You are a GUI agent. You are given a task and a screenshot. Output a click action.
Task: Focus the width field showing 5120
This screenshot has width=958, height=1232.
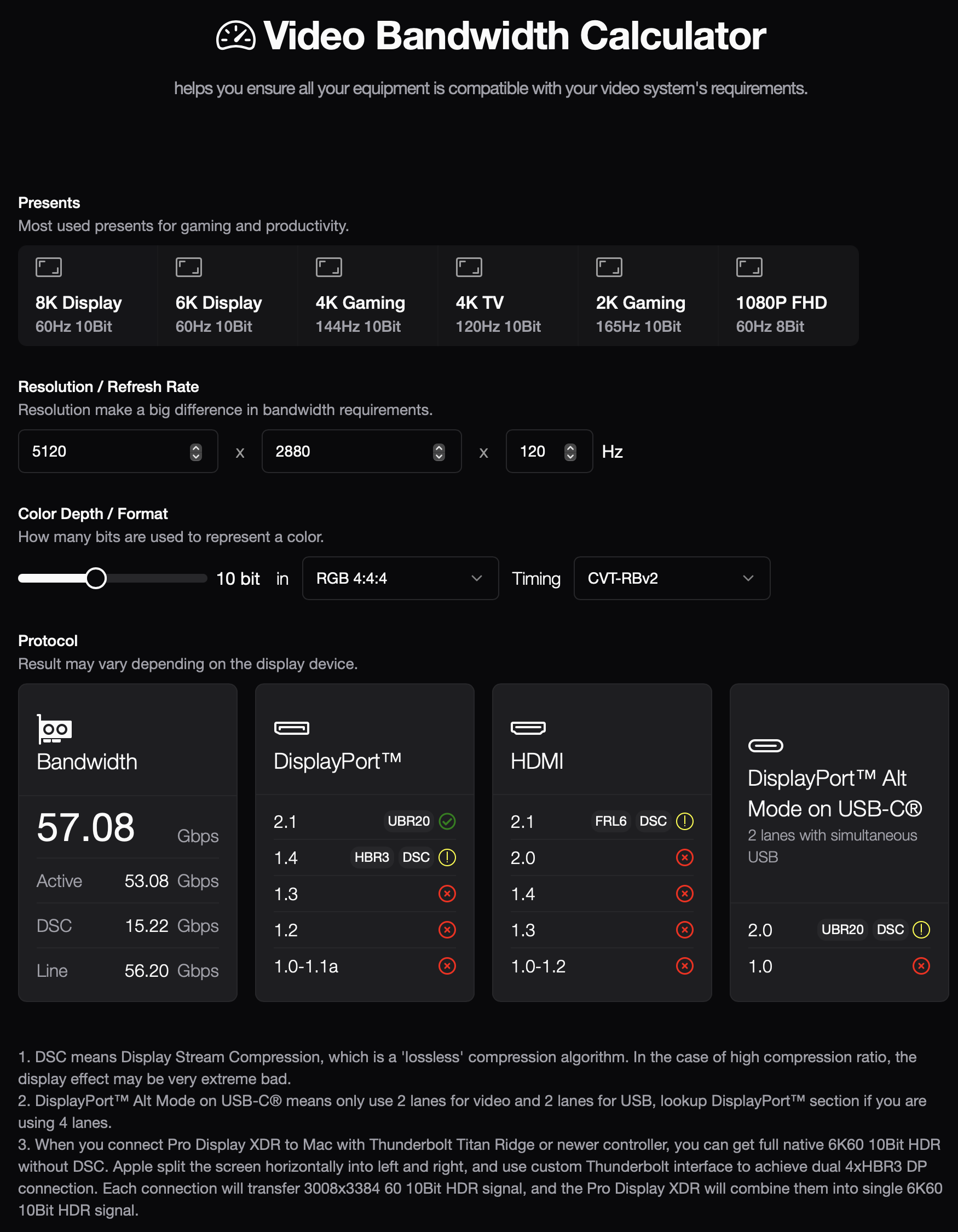(118, 451)
